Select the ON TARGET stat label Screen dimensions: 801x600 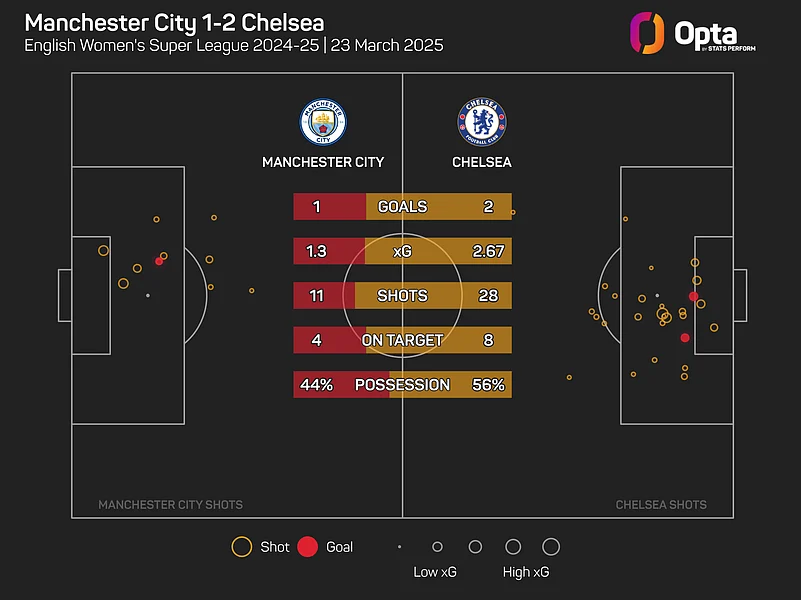tap(402, 340)
